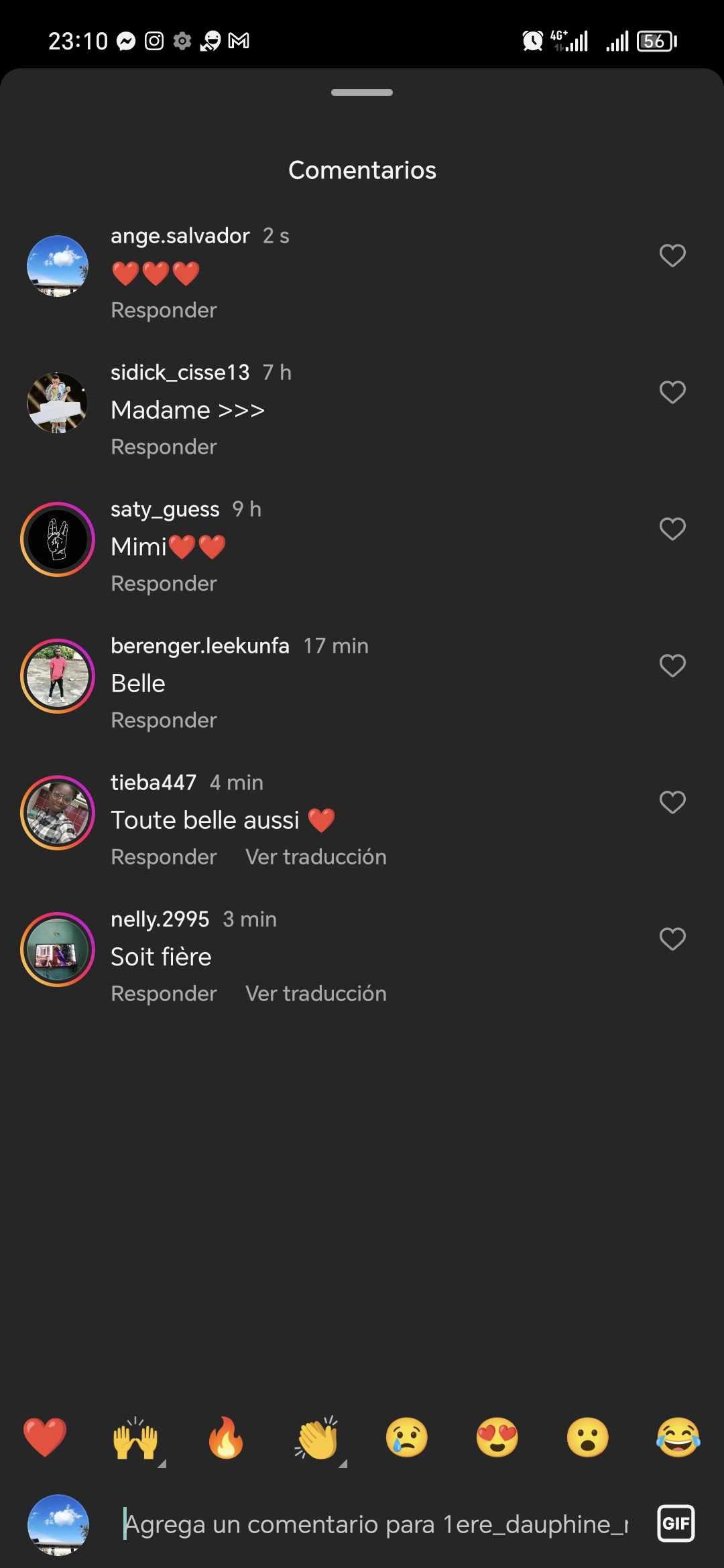Like nelly.2995's 'Soit fière' comment
This screenshot has width=724, height=1568.
pyautogui.click(x=672, y=939)
